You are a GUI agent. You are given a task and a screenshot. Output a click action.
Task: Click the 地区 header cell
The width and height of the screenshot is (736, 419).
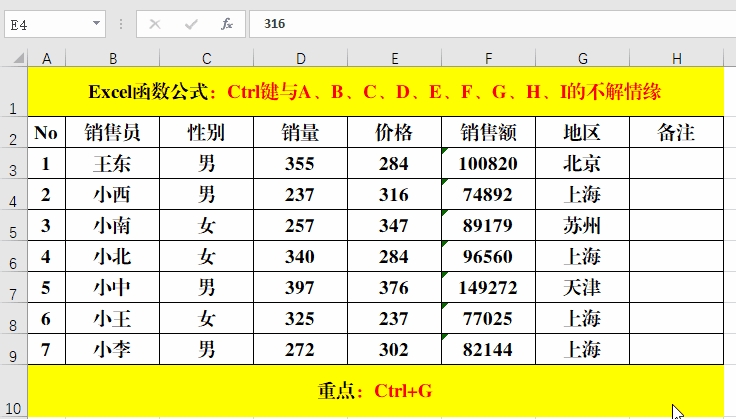583,132
